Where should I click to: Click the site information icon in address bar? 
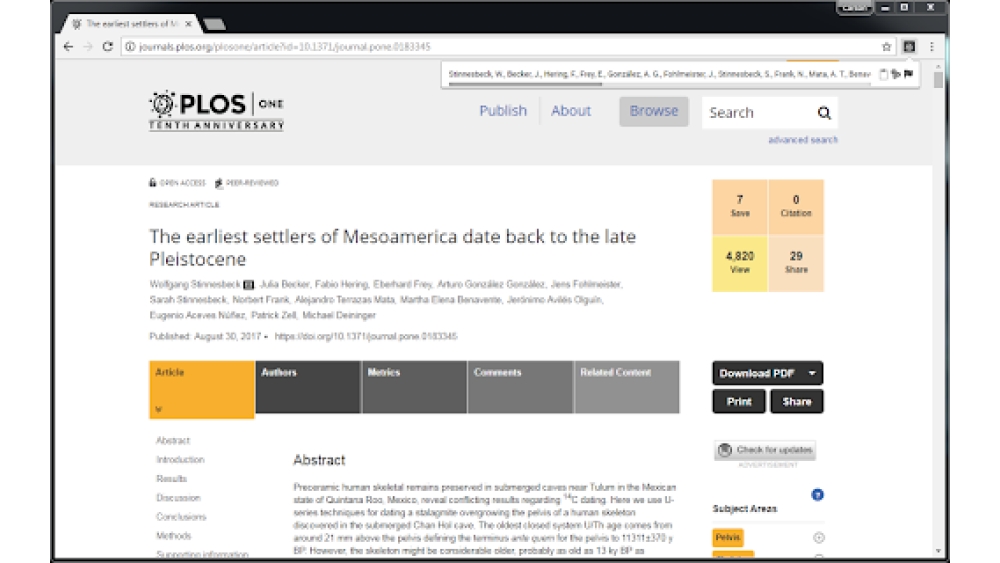[130, 47]
